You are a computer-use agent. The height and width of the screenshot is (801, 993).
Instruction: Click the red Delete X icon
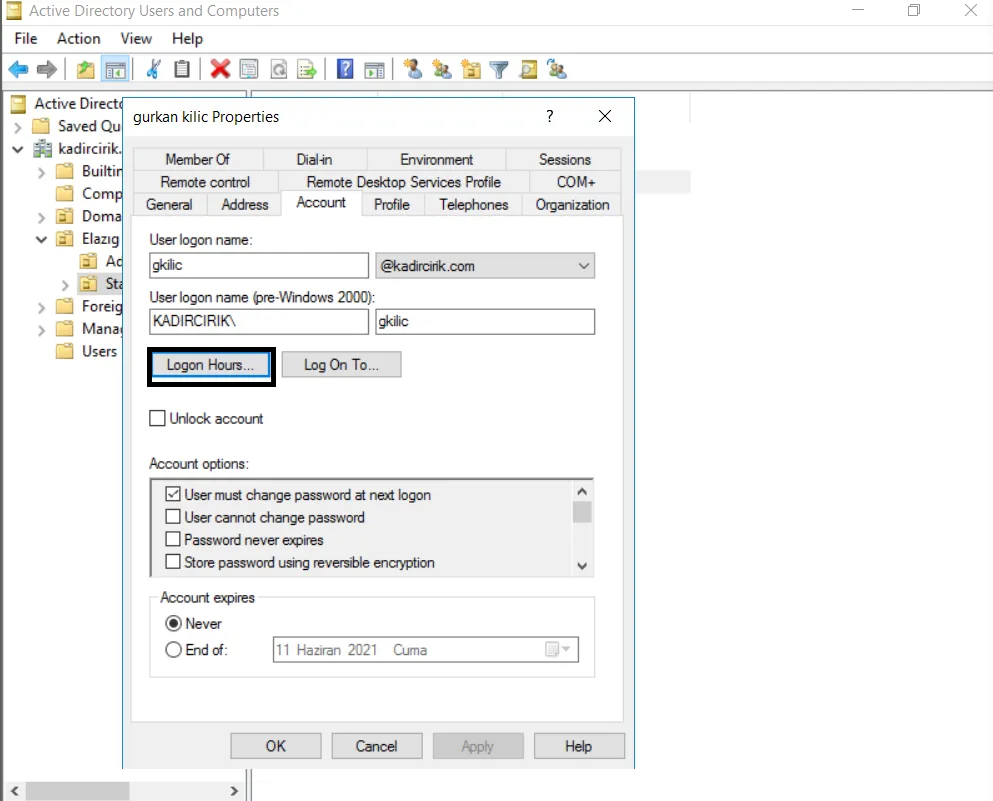[x=220, y=69]
